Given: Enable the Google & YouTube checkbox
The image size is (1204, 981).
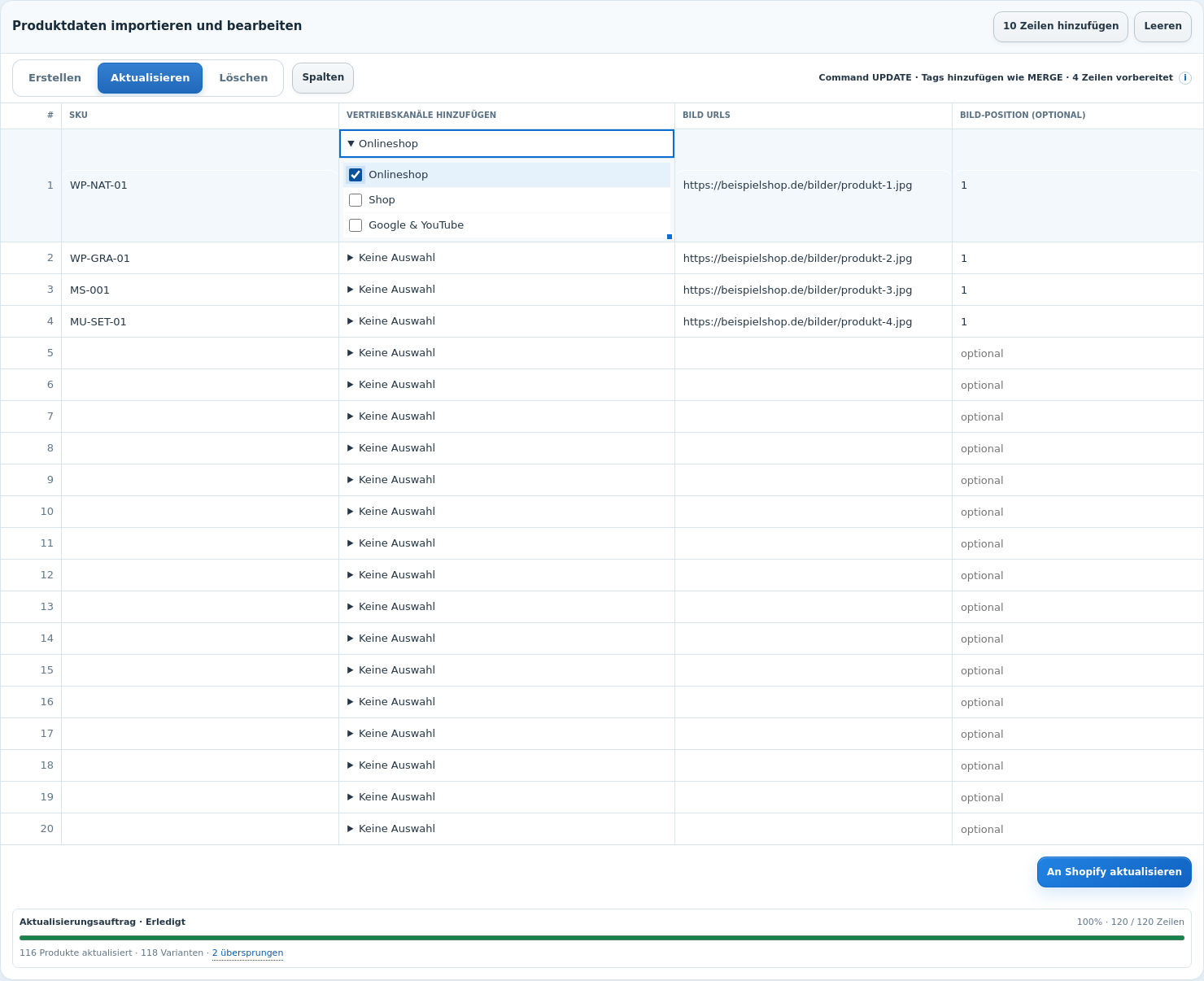Looking at the screenshot, I should click(356, 225).
